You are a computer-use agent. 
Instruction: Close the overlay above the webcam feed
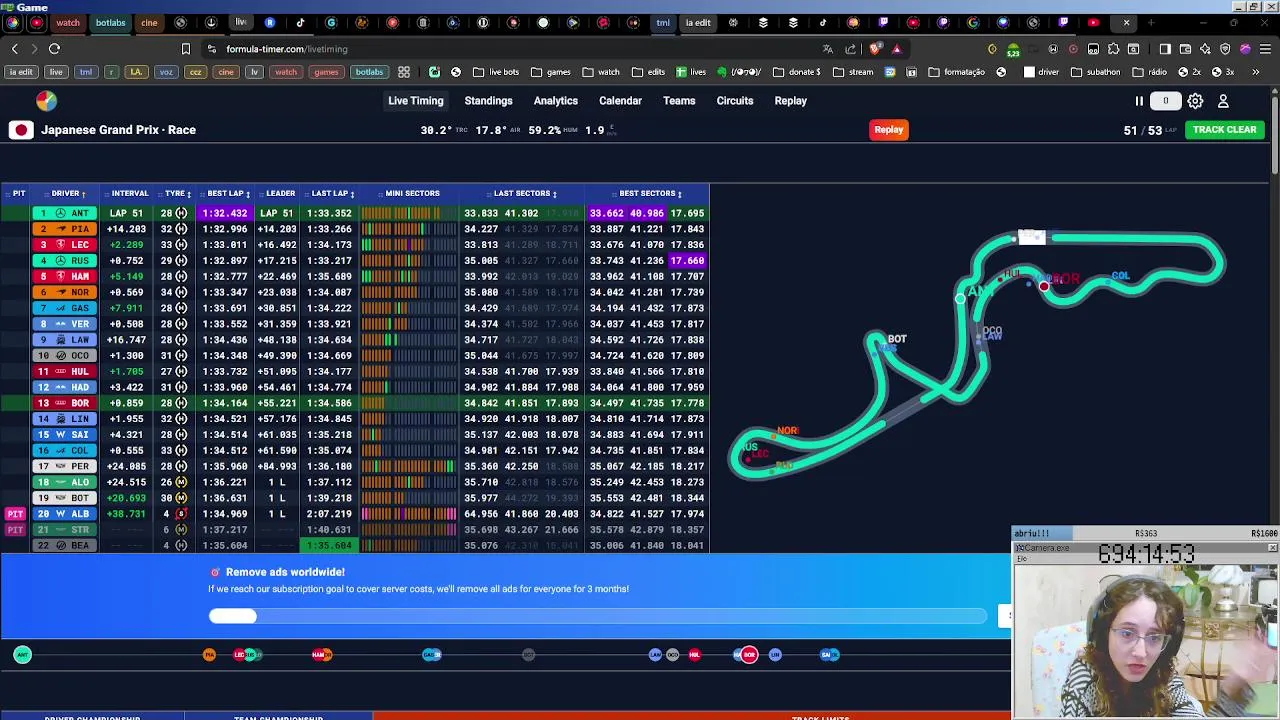tap(1272, 548)
